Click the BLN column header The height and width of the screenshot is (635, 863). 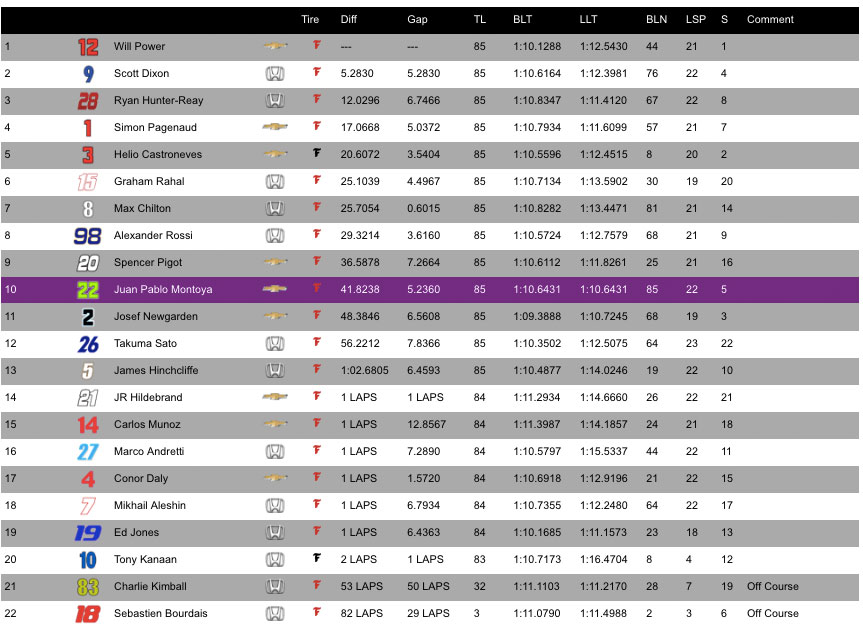point(657,19)
